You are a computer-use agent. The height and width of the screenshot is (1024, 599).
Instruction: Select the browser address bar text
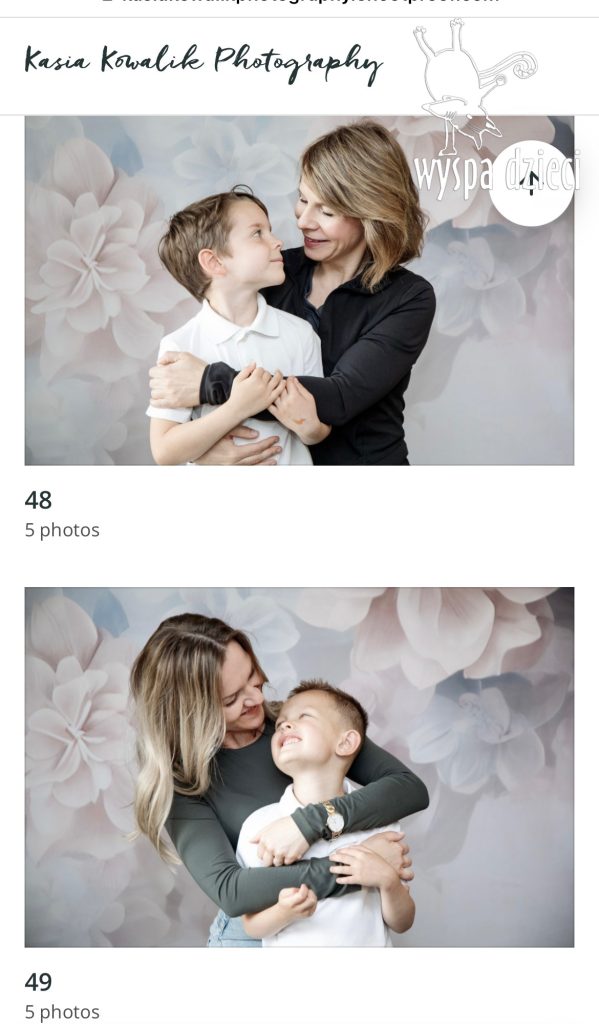300,2
